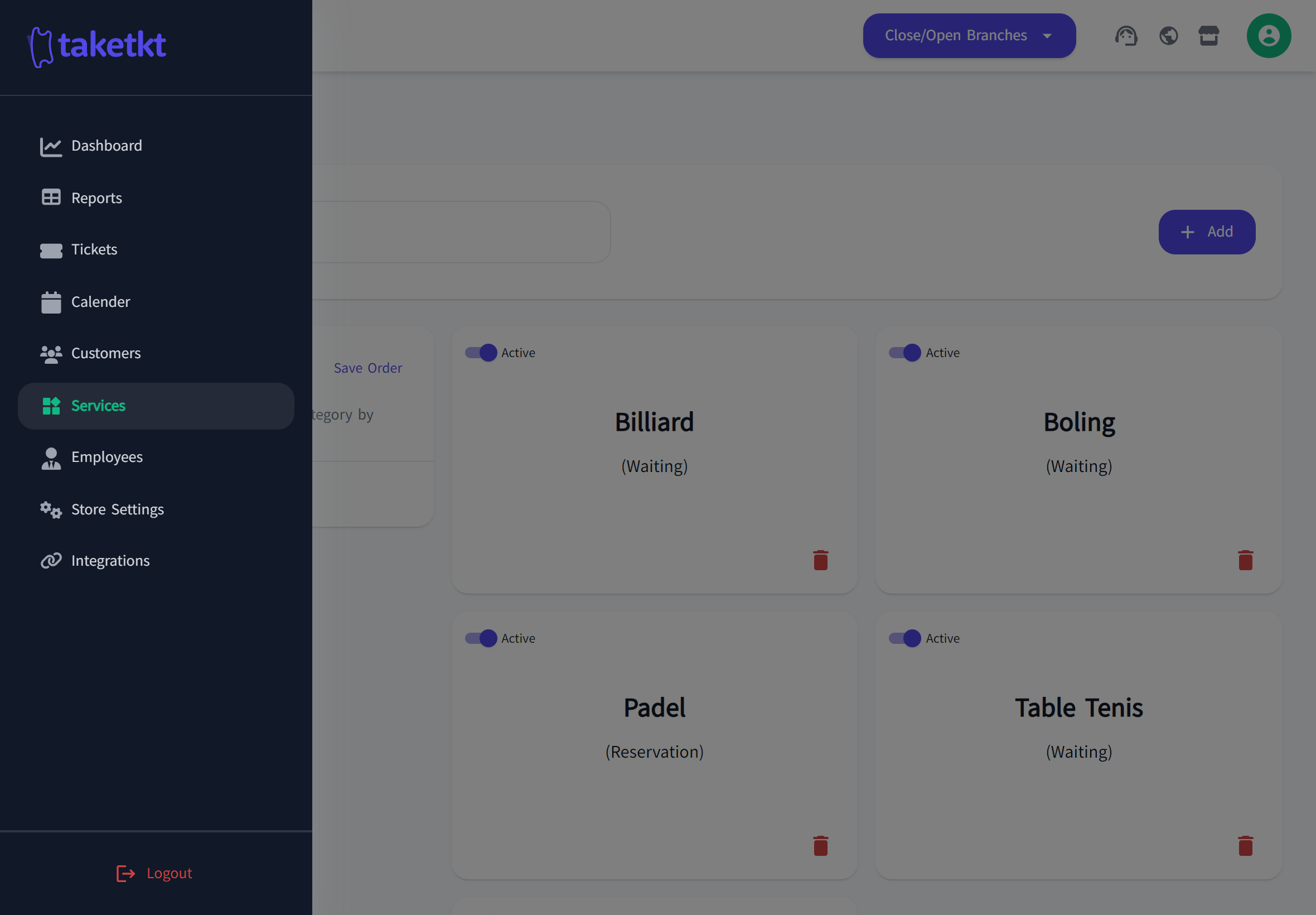Click the Add button
Viewport: 1316px width, 915px height.
click(x=1206, y=232)
